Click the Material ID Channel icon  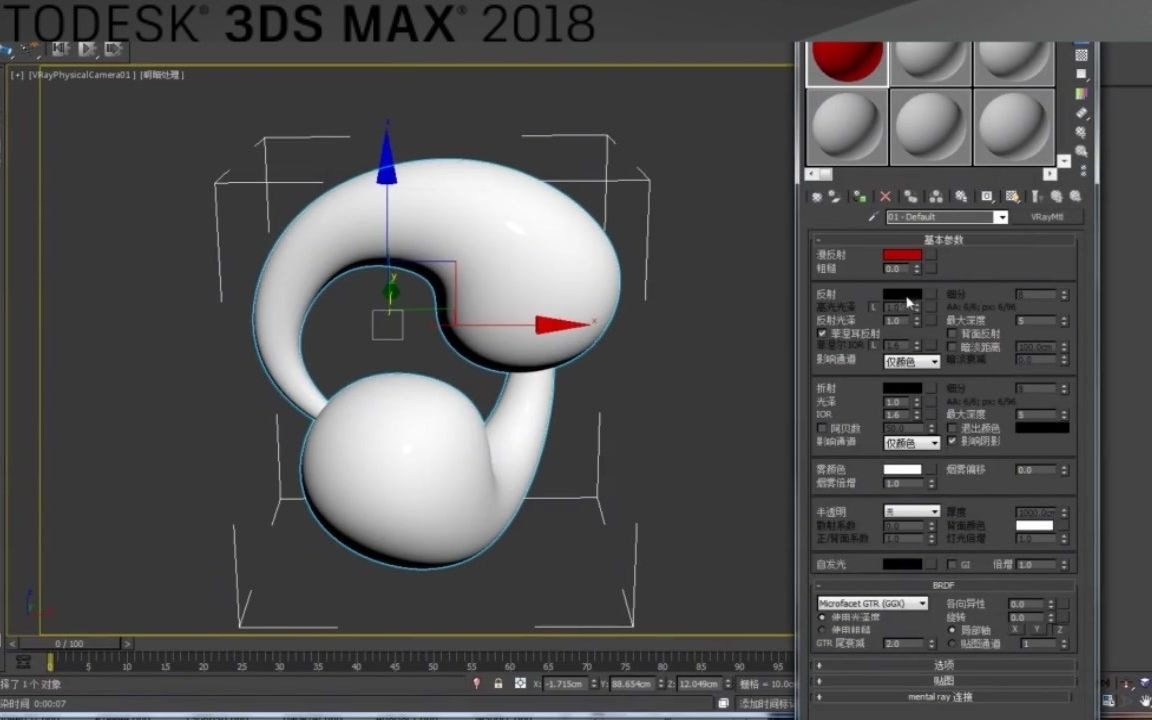987,196
